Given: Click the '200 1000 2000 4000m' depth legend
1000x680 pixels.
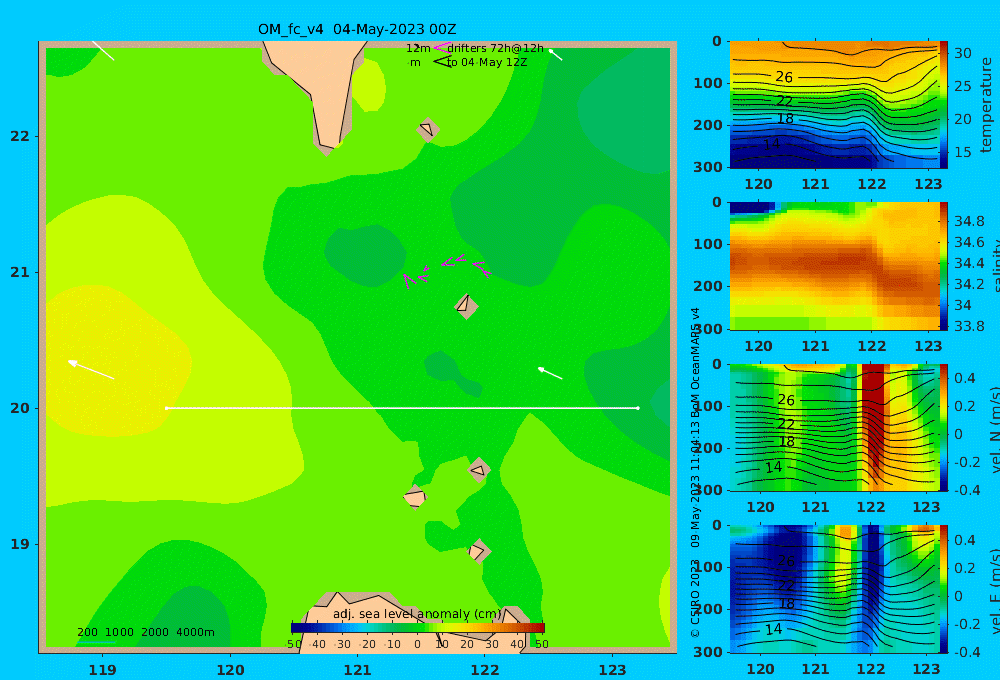Looking at the screenshot, I should point(145,632).
